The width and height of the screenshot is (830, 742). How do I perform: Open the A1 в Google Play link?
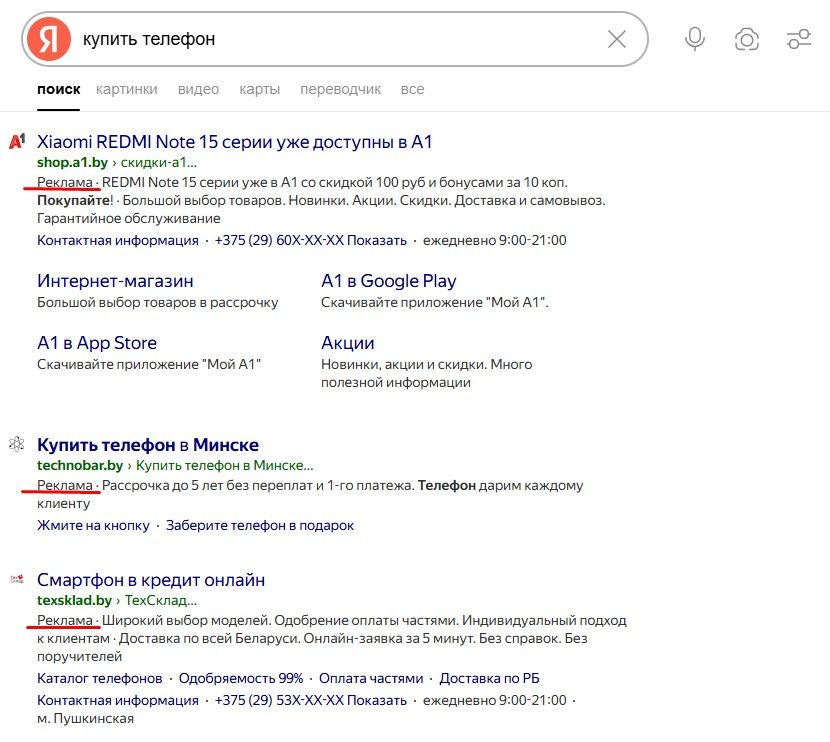click(388, 281)
